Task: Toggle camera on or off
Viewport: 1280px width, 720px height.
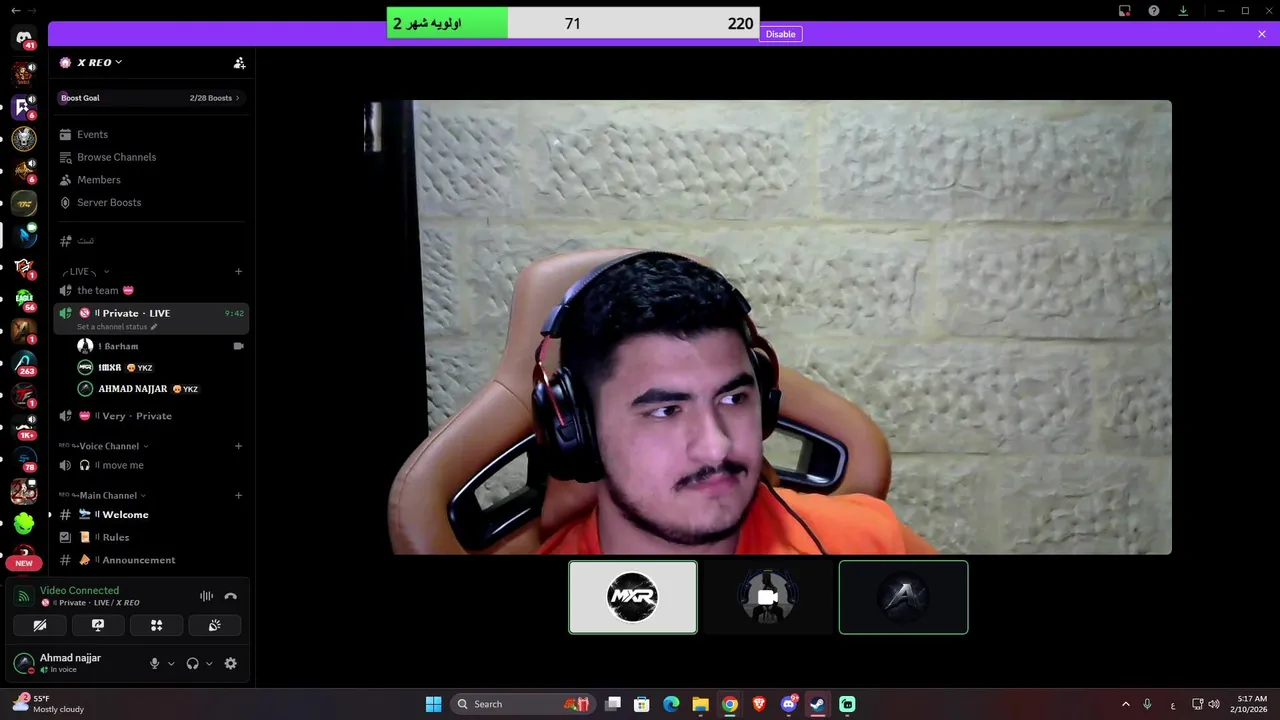Action: click(x=40, y=625)
